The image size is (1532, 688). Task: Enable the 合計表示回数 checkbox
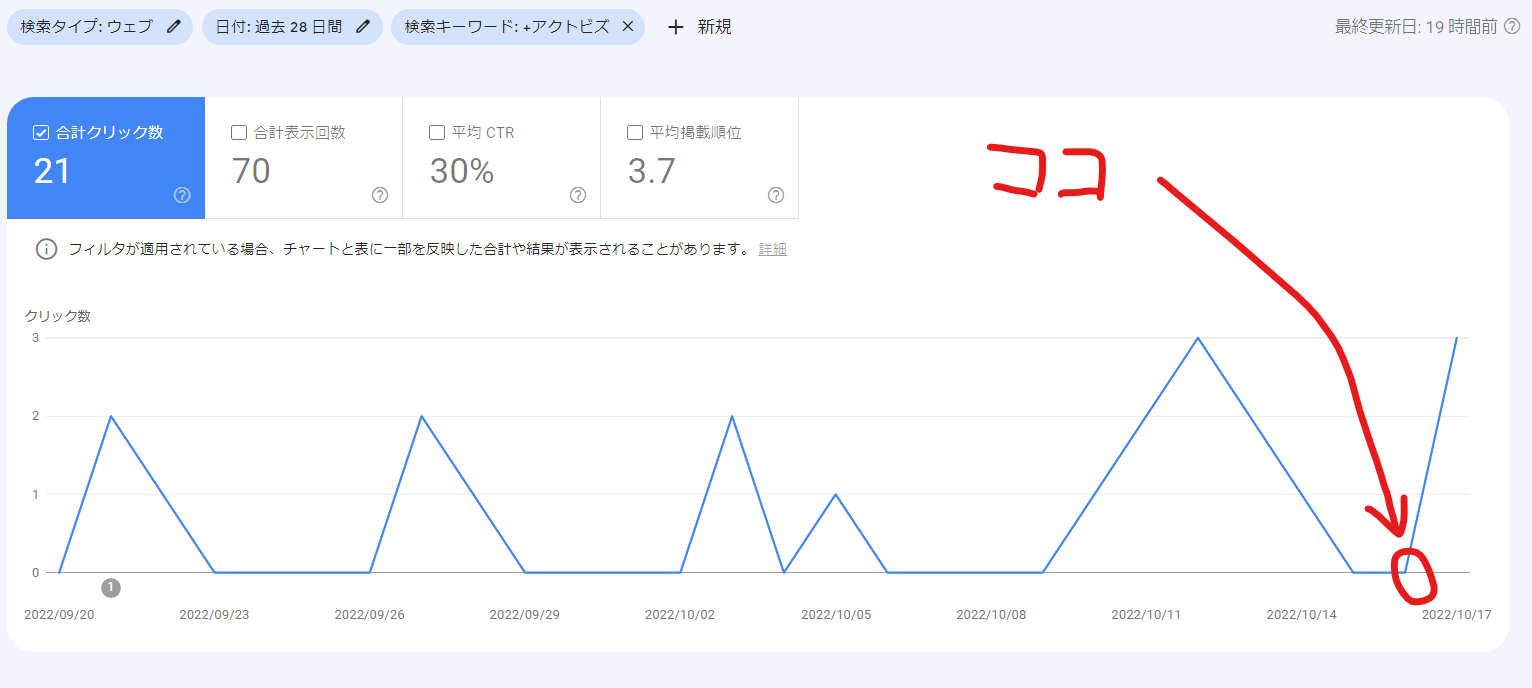click(239, 132)
